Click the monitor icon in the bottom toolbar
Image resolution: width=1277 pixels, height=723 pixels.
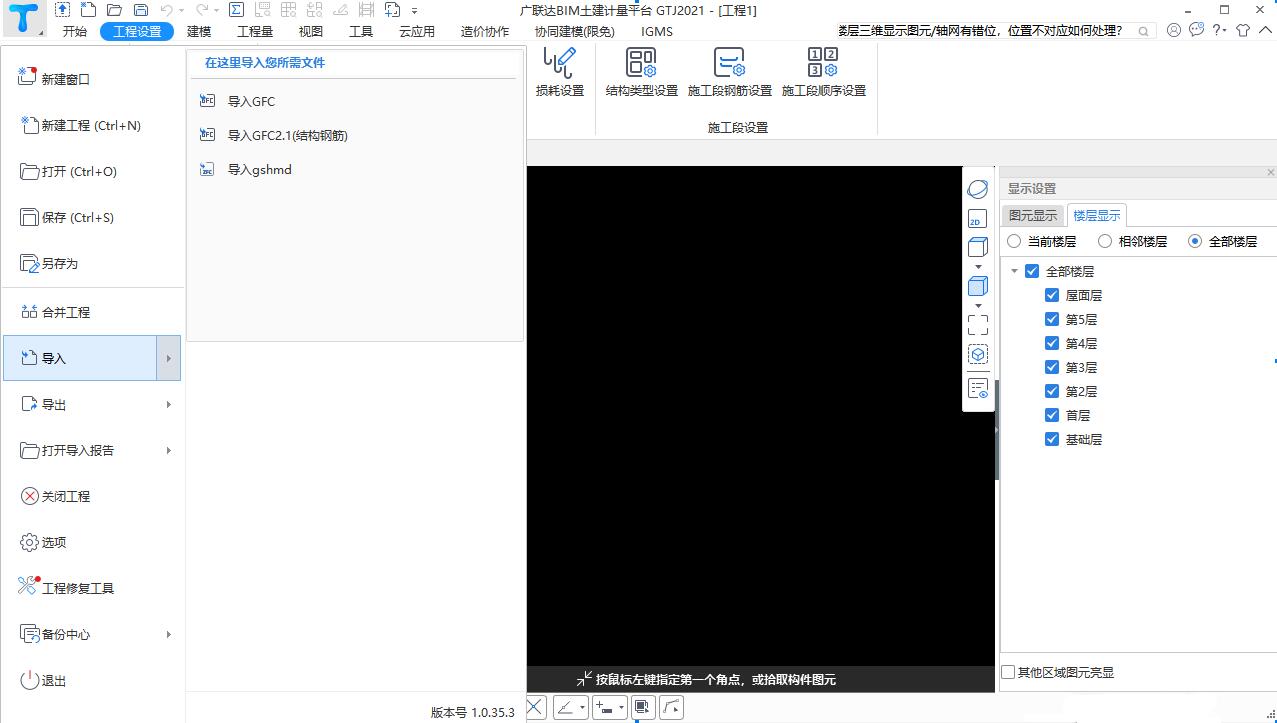642,707
